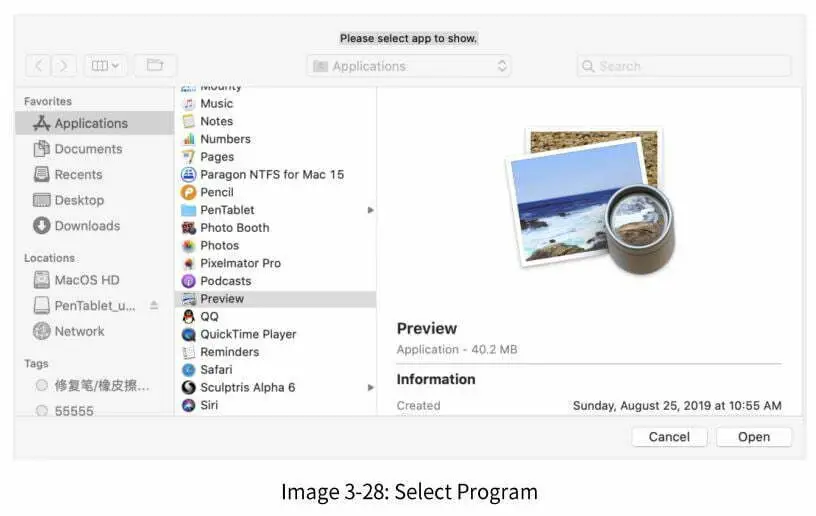The height and width of the screenshot is (516, 816).
Task: Click the Cancel button
Action: pos(669,437)
